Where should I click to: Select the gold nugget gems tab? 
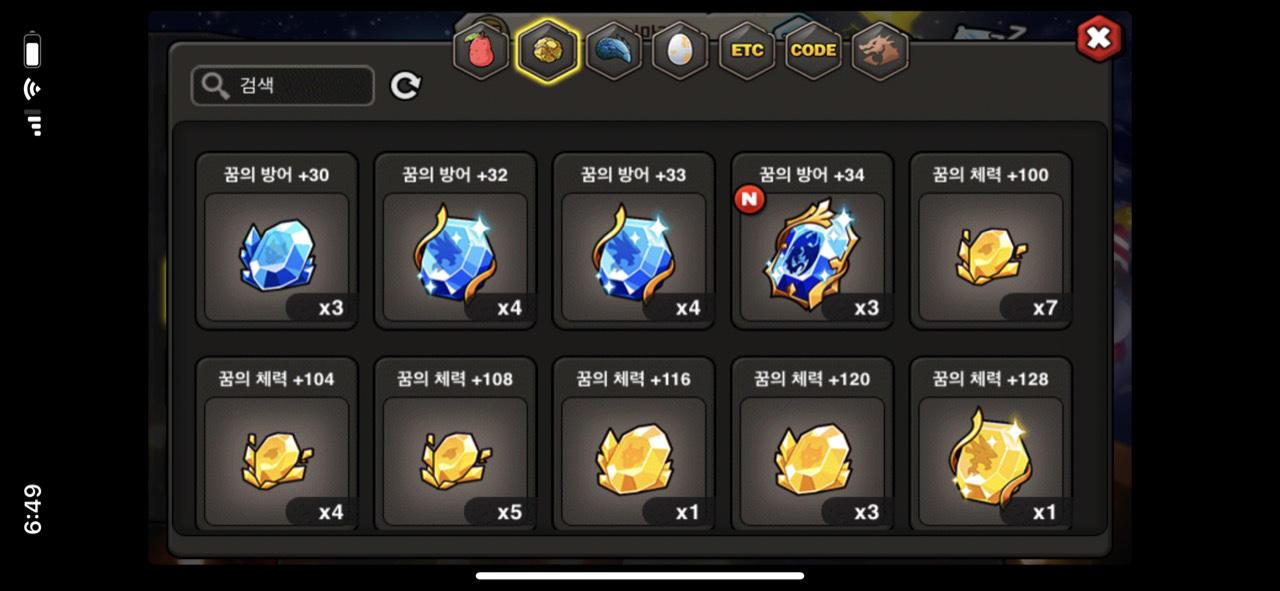click(548, 50)
